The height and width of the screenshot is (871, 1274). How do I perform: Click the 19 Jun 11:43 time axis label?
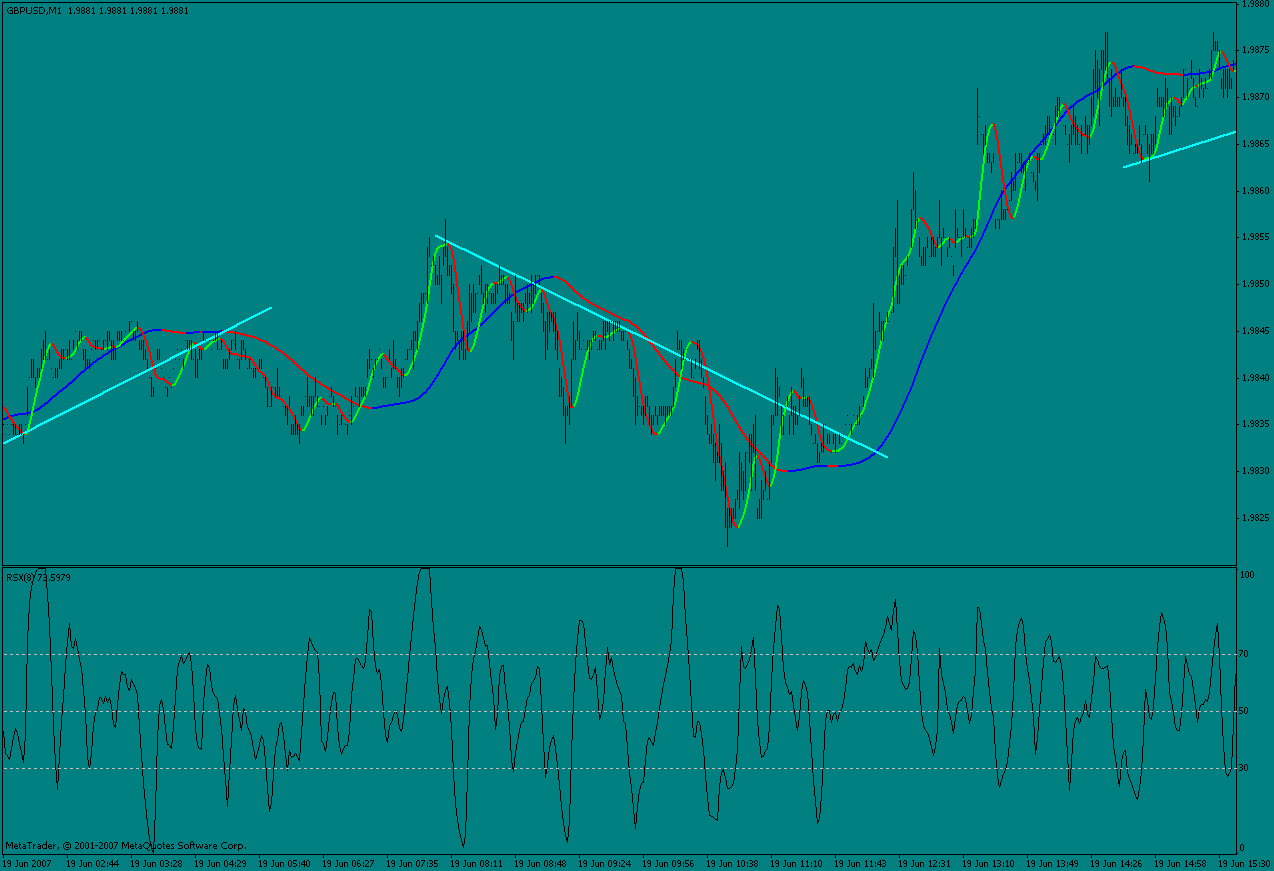click(859, 863)
